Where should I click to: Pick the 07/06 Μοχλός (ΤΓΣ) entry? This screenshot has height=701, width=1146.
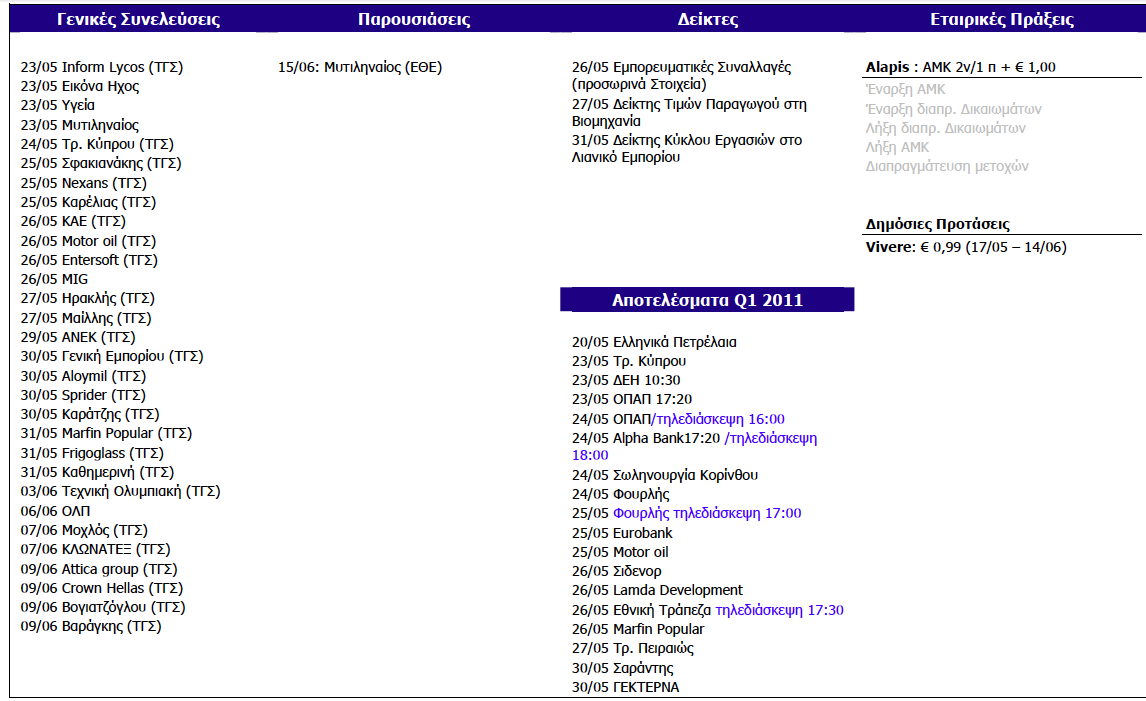pos(84,530)
